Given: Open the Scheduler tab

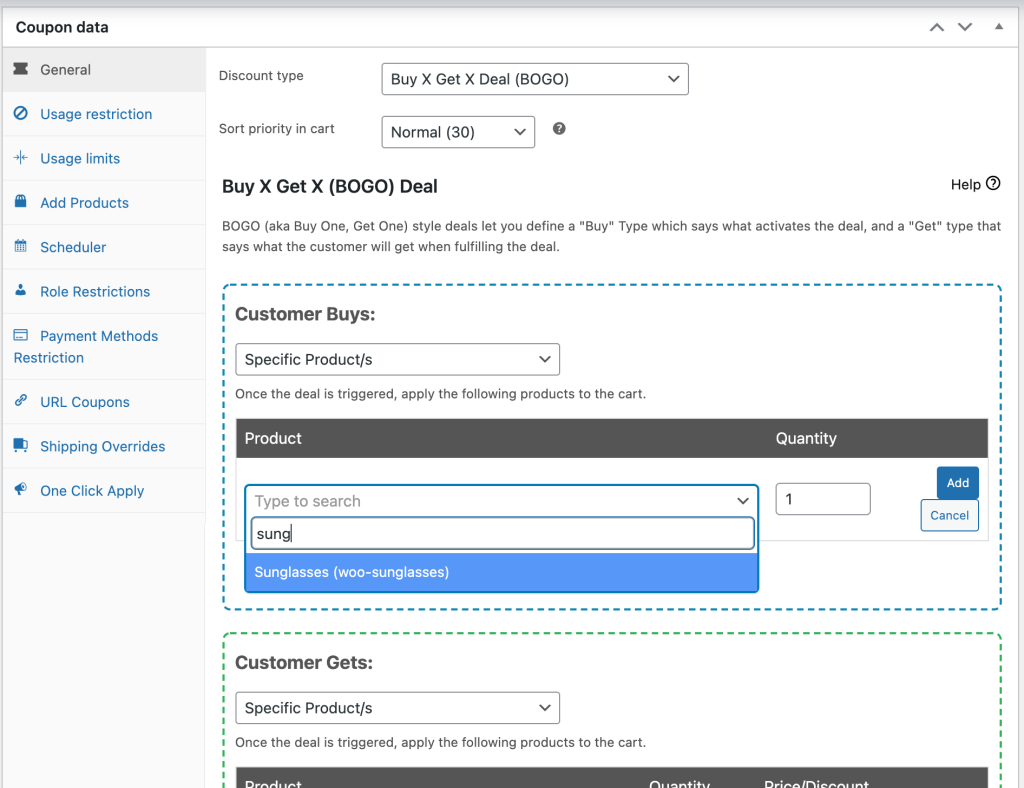Looking at the screenshot, I should 104,247.
